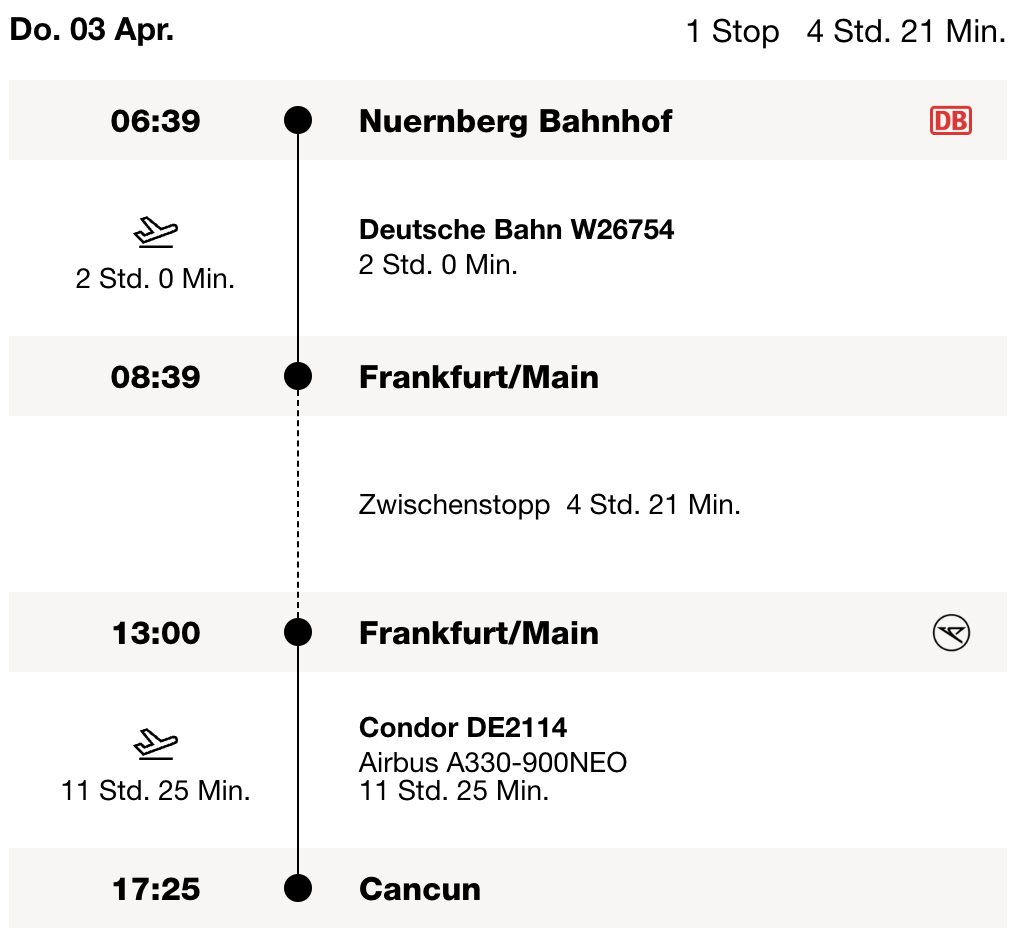
Task: Click the 17:25 arrival time
Action: tap(155, 890)
